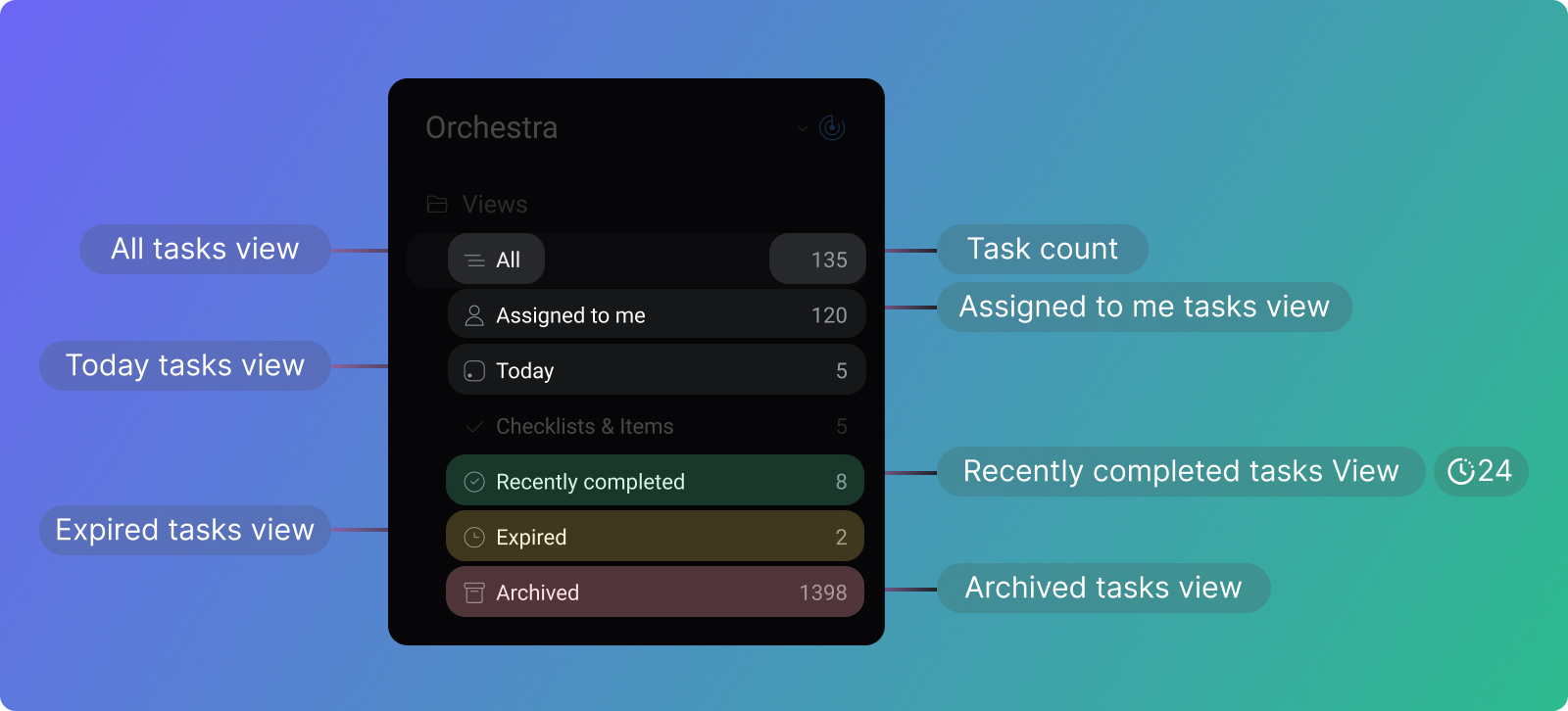The height and width of the screenshot is (711, 1568).
Task: Open the Assigned to me view
Action: tap(656, 315)
